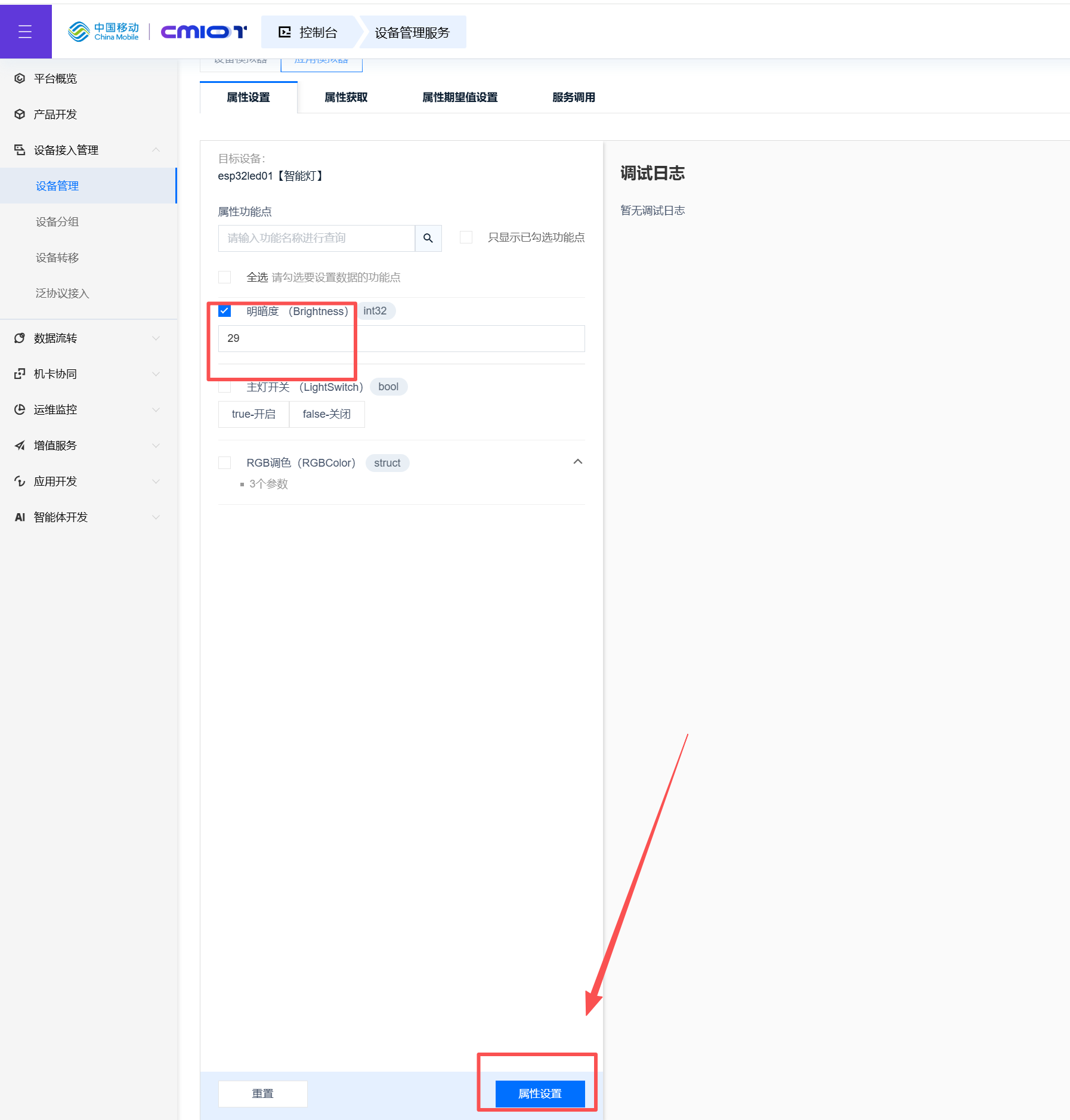
Task: Expand the 运维监控 menu chevron
Action: (156, 410)
